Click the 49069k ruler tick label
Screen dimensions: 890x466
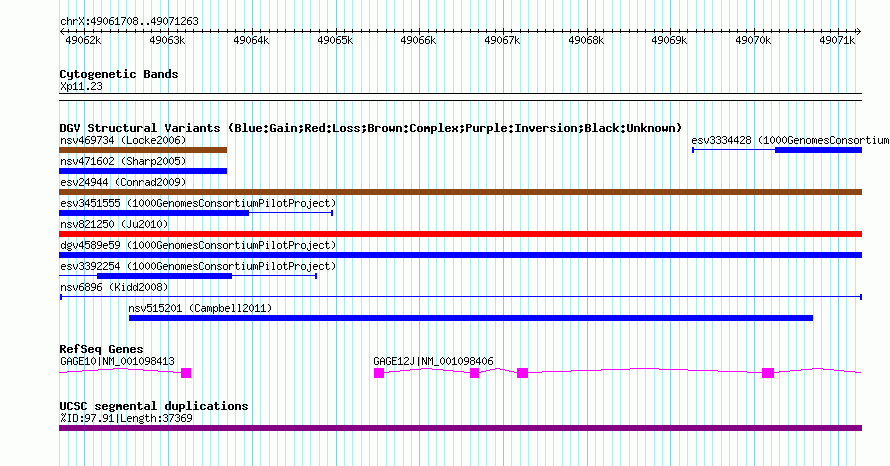669,40
